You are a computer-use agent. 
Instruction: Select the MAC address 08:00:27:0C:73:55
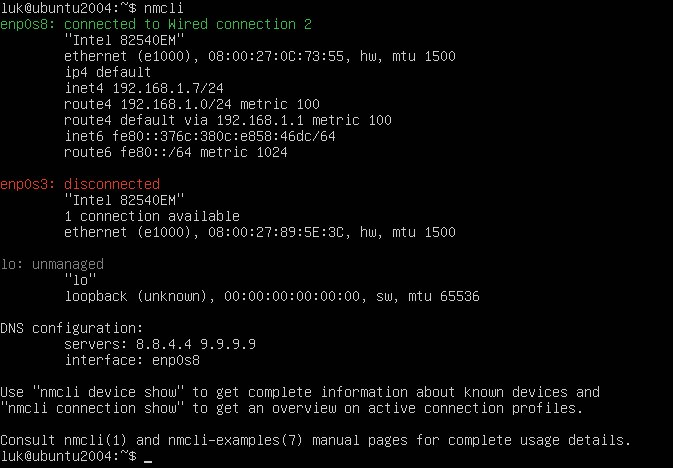pyautogui.click(x=276, y=56)
